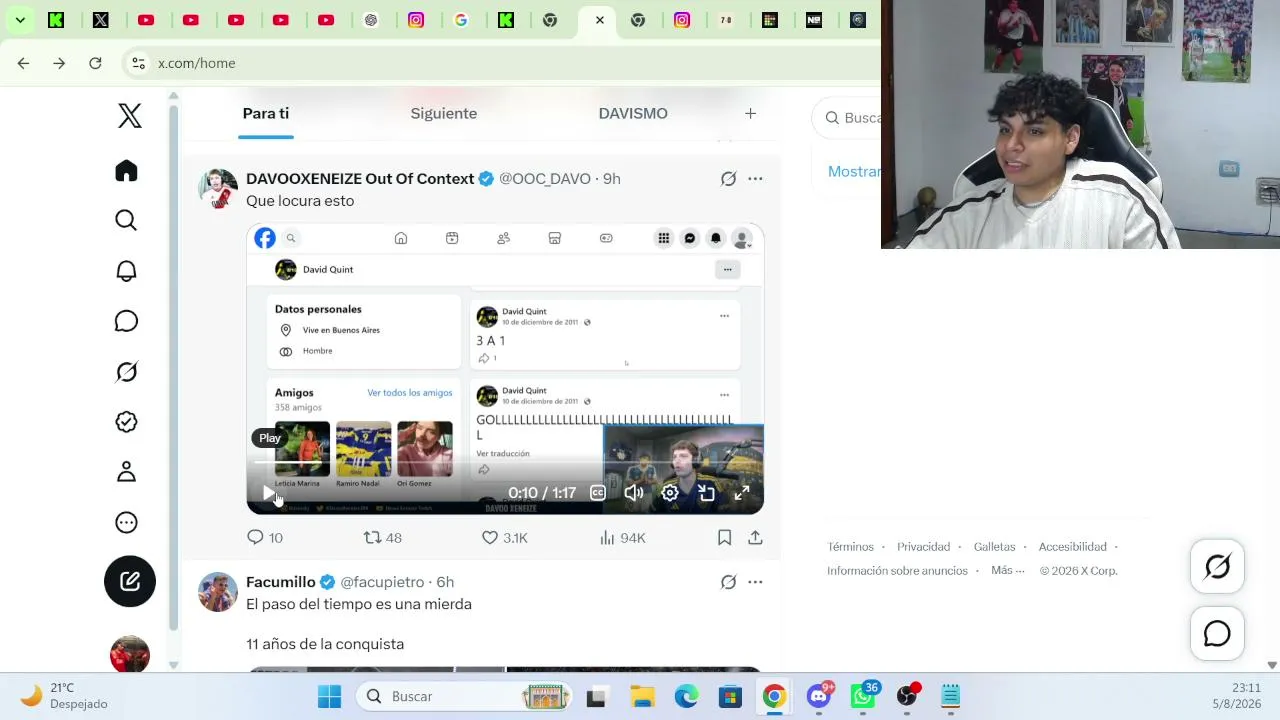Open Grok from the left sidebar
The height and width of the screenshot is (720, 1280).
point(126,372)
